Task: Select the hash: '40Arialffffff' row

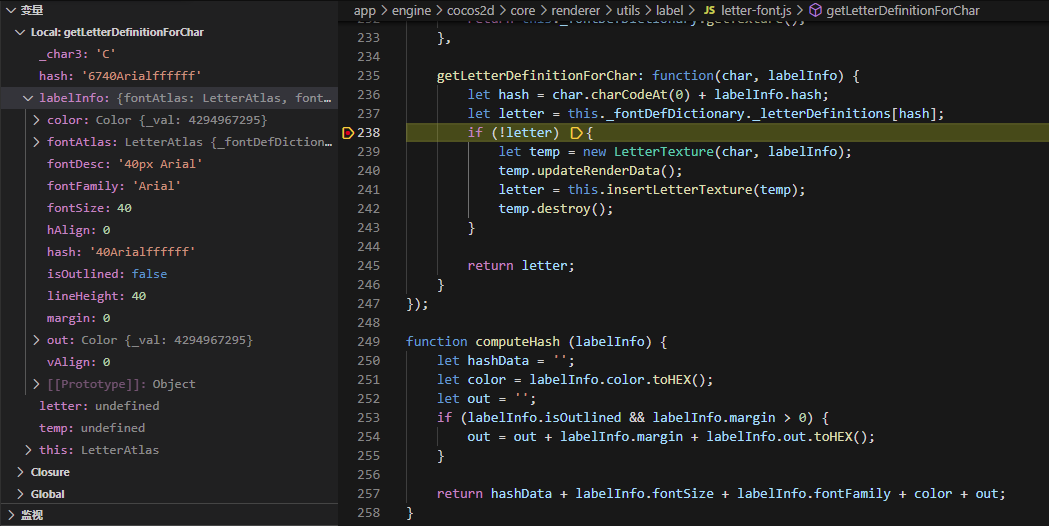Action: click(169, 252)
